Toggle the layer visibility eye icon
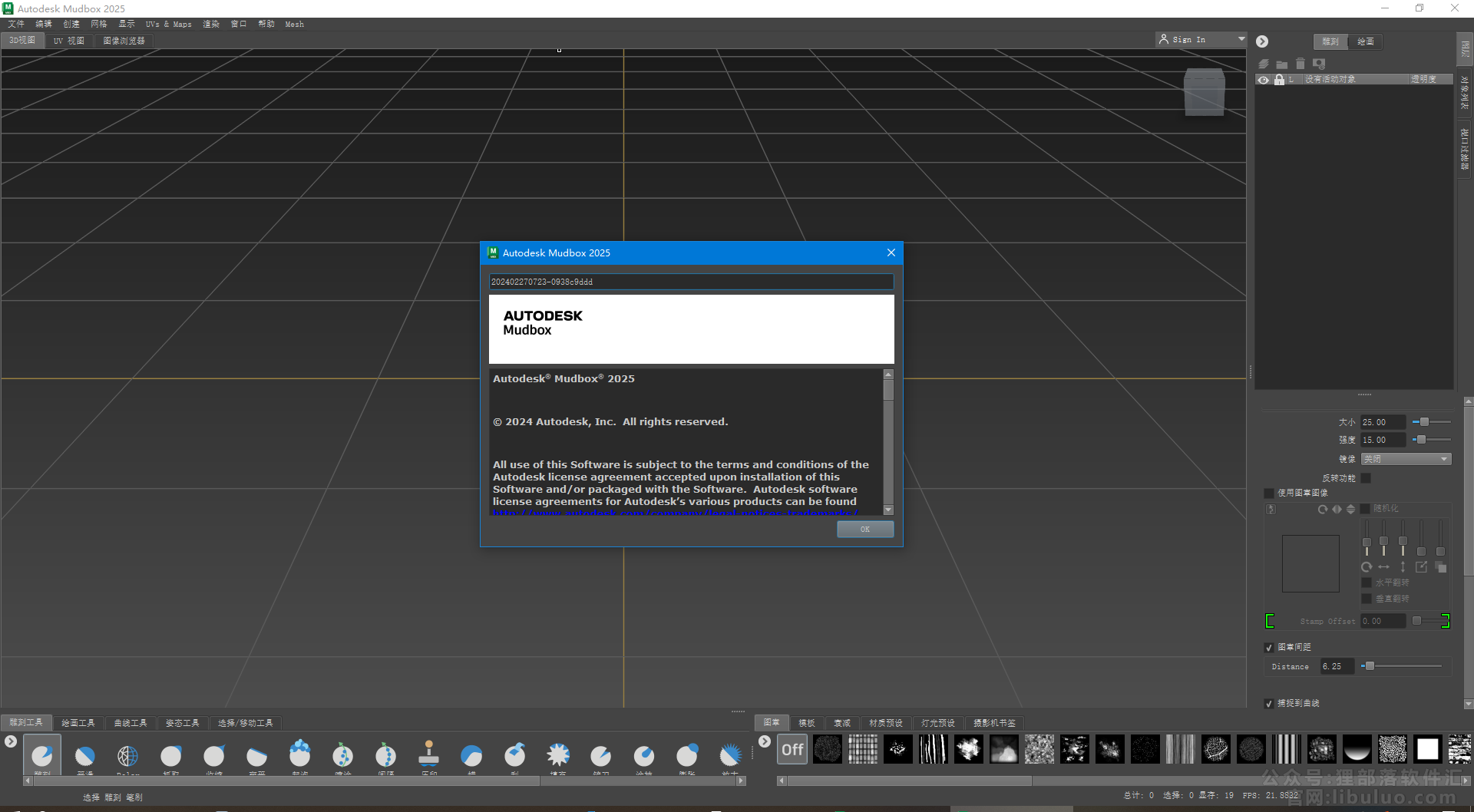 tap(1263, 80)
